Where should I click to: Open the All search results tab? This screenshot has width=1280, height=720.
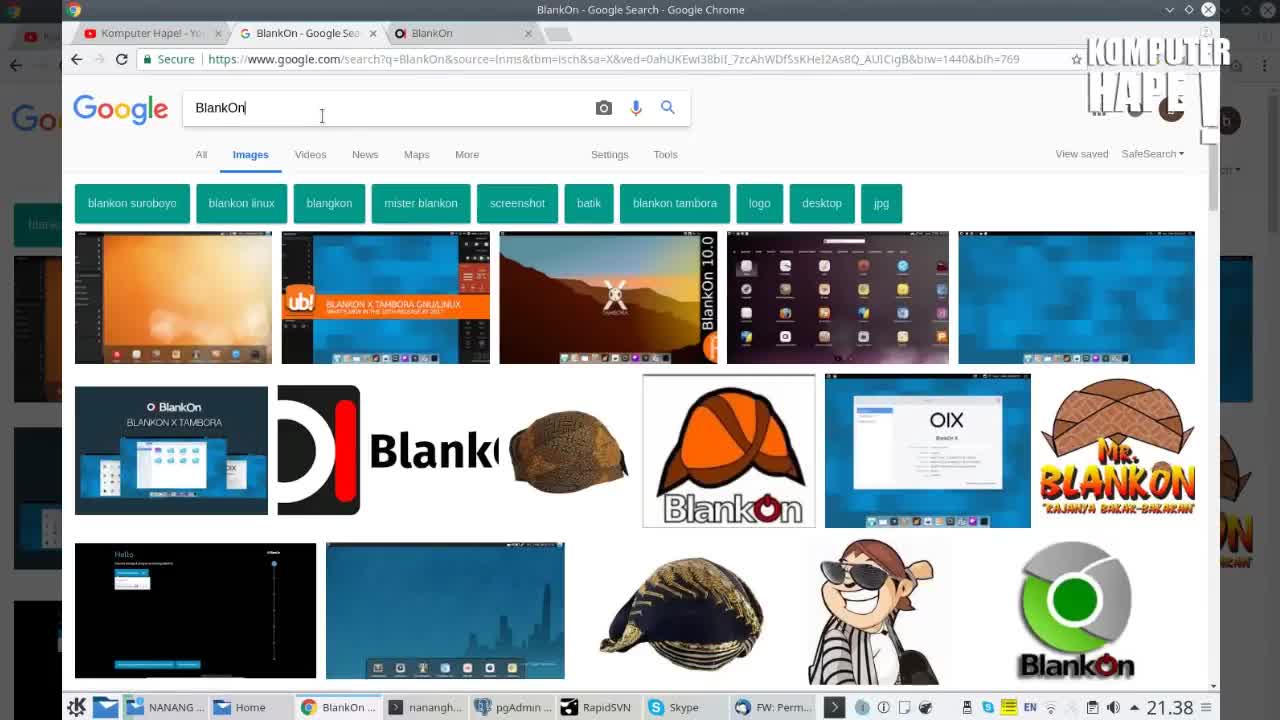(201, 154)
